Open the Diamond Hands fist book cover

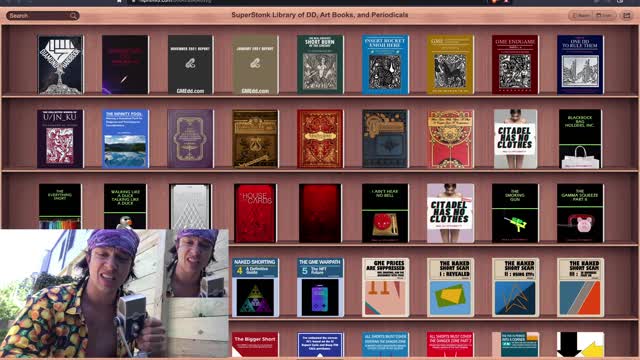click(x=60, y=65)
